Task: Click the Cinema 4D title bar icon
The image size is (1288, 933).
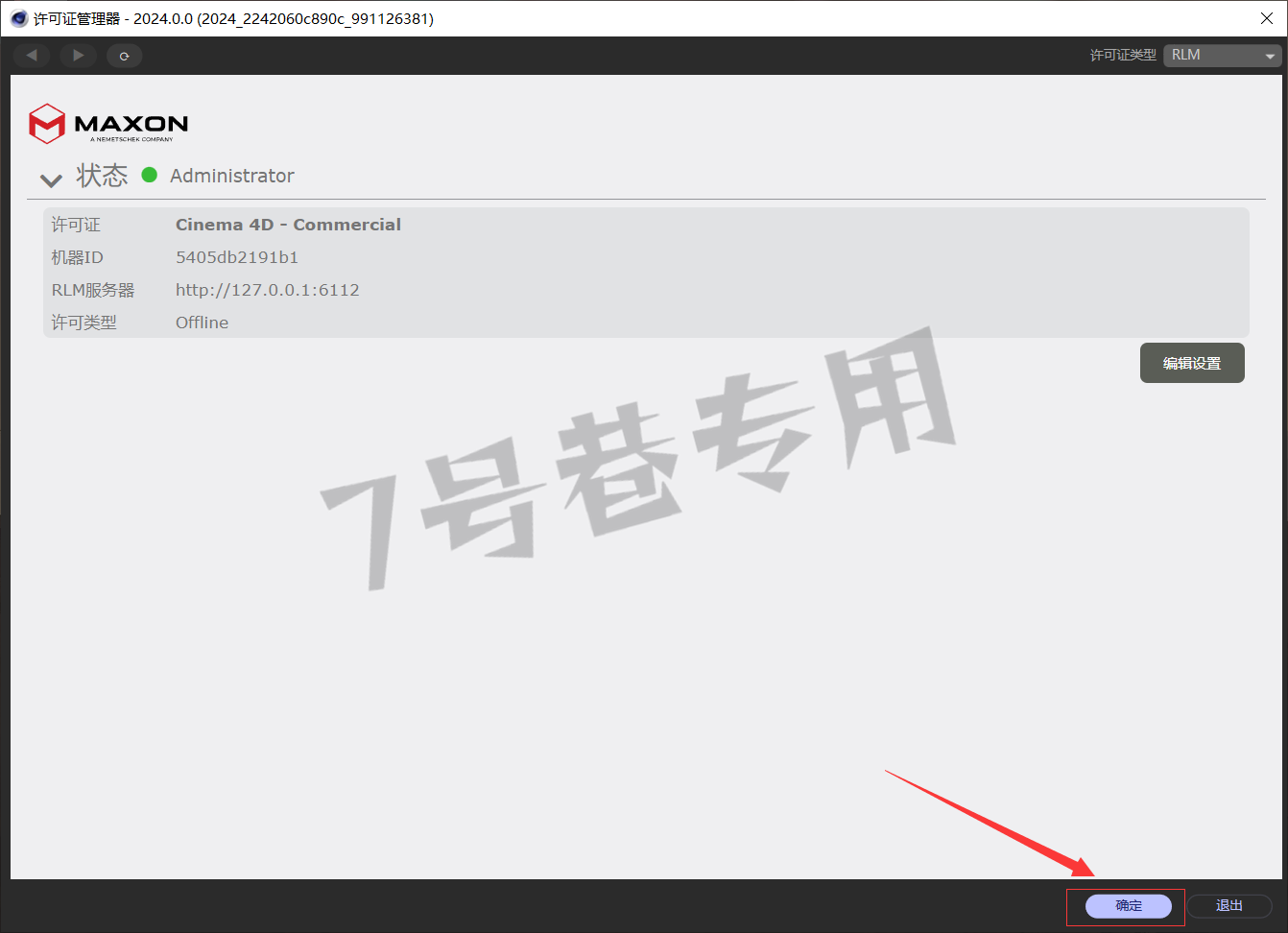Action: tap(18, 18)
